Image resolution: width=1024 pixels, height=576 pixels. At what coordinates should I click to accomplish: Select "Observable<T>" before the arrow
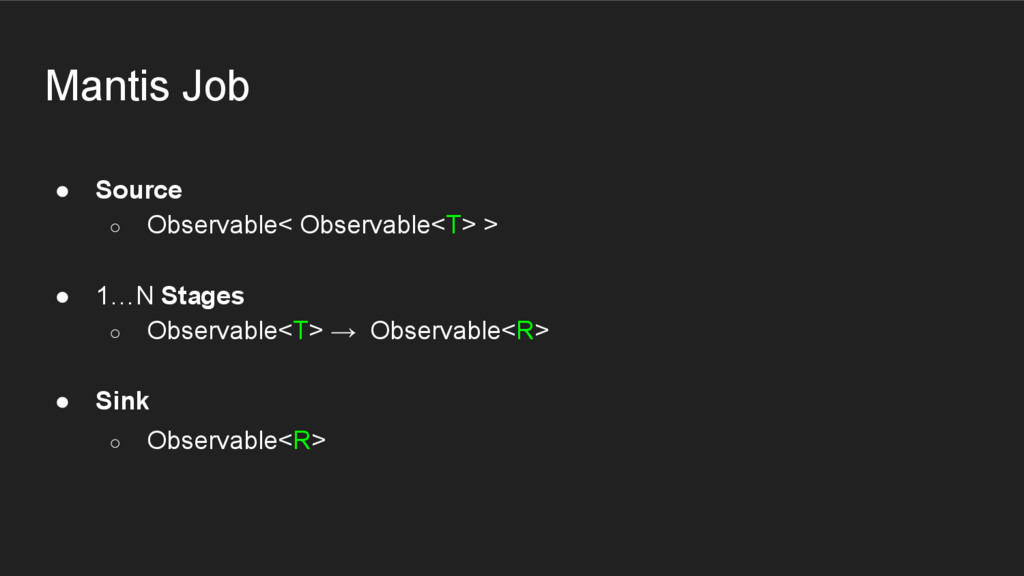pos(234,331)
